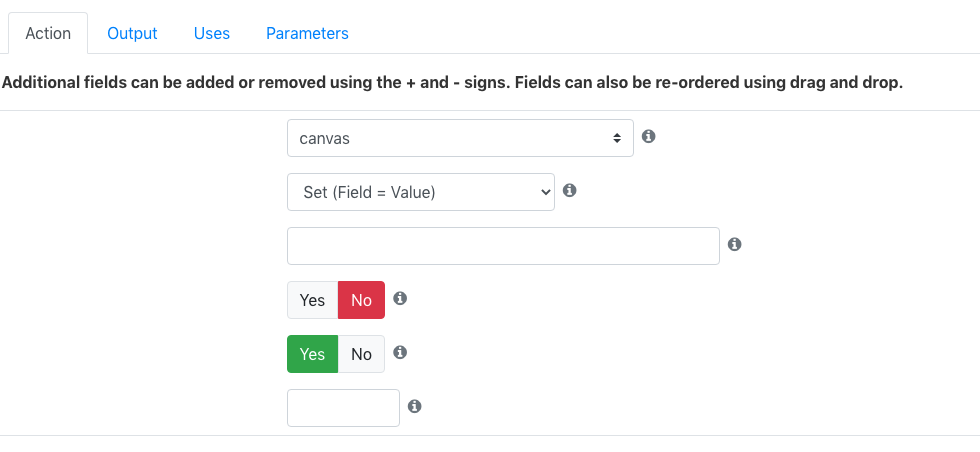The height and width of the screenshot is (452, 980).
Task: Select Yes on the toggle showing red No
Action: tap(312, 300)
